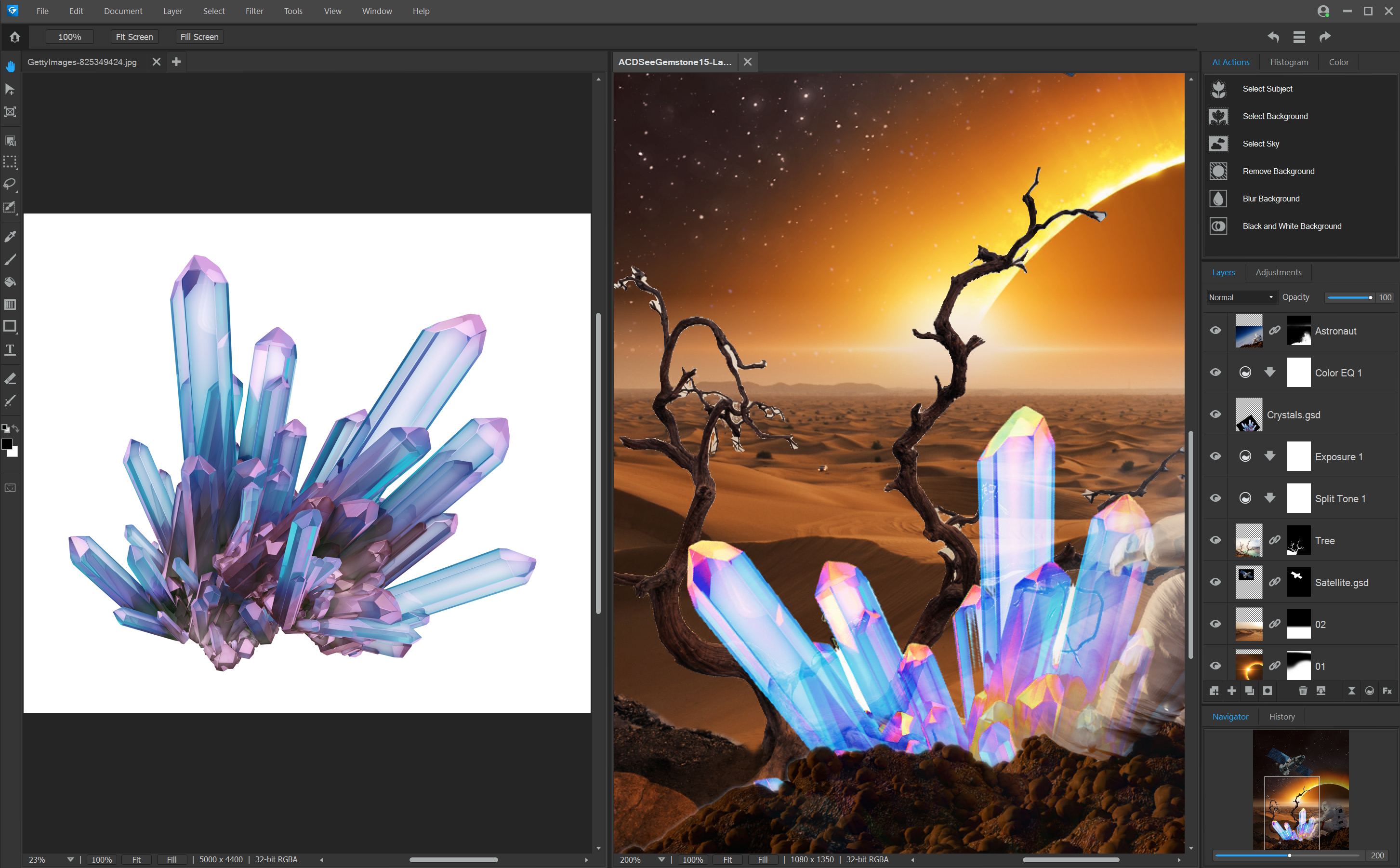This screenshot has height=868, width=1400.
Task: Select the Brush tool
Action: click(10, 259)
